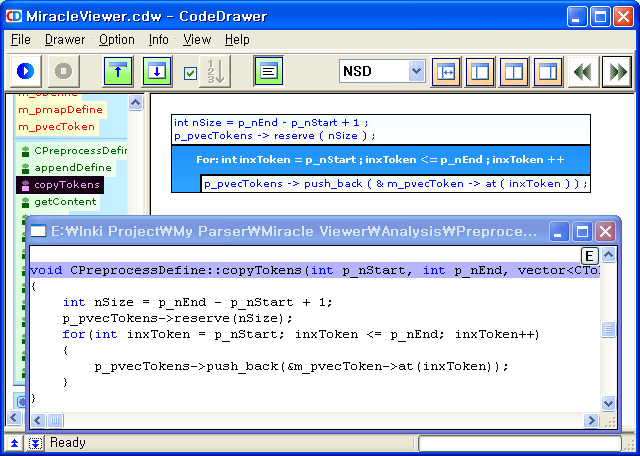Select m_pvecToken in the member list
Image resolution: width=640 pixels, height=456 pixels.
pyautogui.click(x=56, y=127)
